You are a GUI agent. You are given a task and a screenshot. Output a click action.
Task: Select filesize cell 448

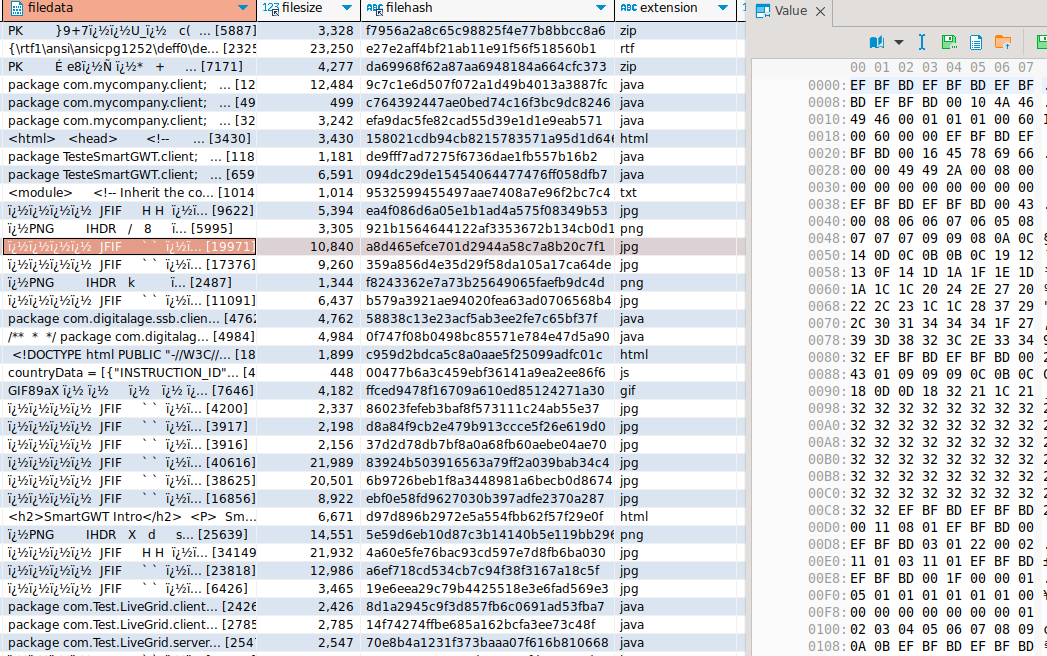click(308, 373)
